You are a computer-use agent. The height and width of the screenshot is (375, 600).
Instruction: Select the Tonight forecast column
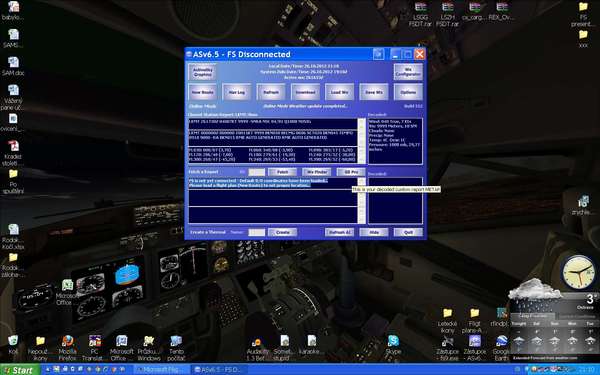pos(519,337)
